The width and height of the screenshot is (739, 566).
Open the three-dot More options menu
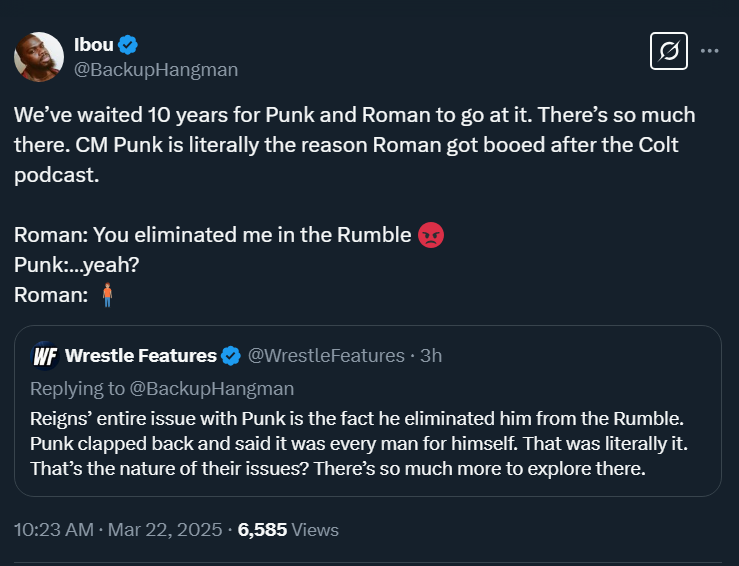(x=710, y=50)
